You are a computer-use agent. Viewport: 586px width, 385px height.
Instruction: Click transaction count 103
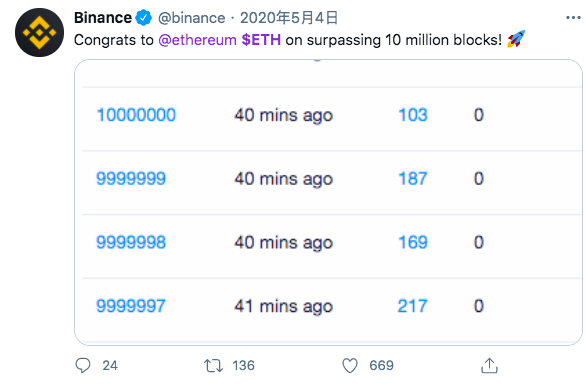click(413, 115)
